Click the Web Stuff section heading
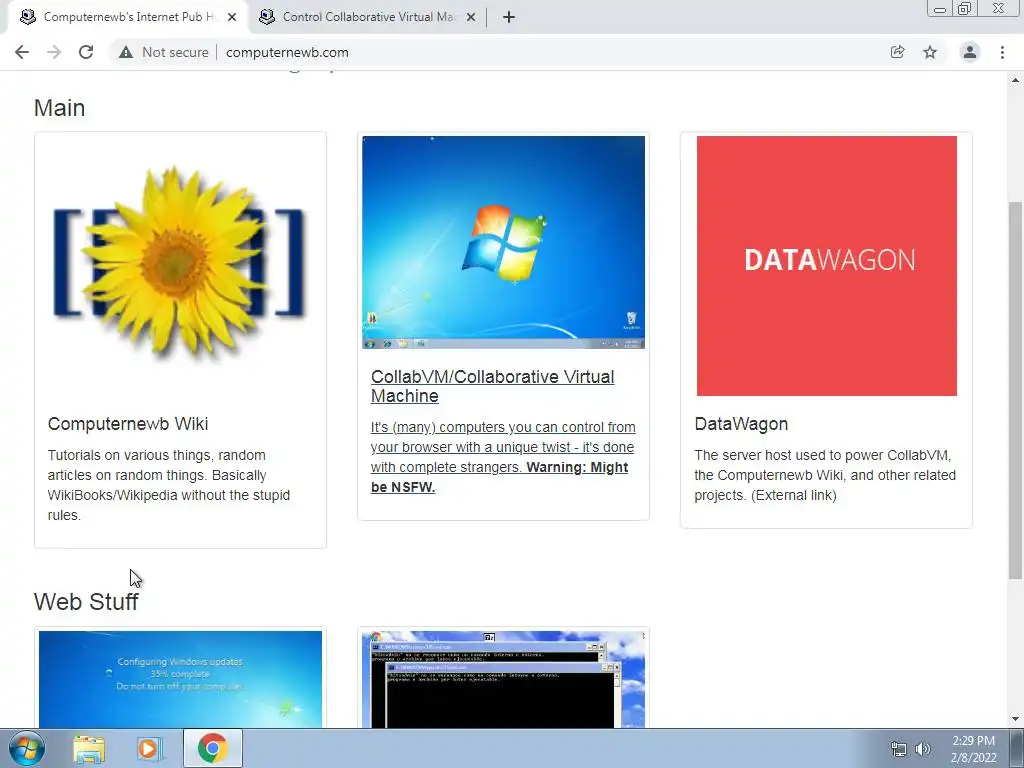Screen dimensions: 1024x768 pos(86,601)
